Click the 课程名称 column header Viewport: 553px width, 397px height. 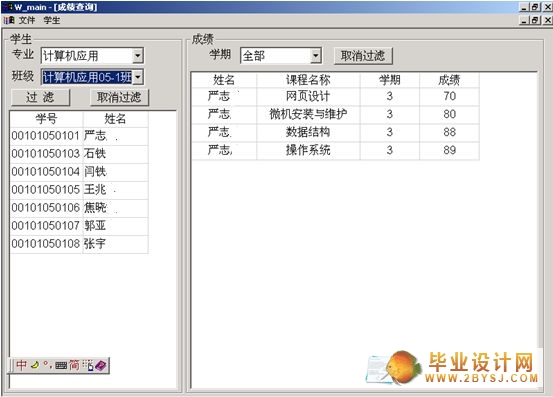(308, 80)
